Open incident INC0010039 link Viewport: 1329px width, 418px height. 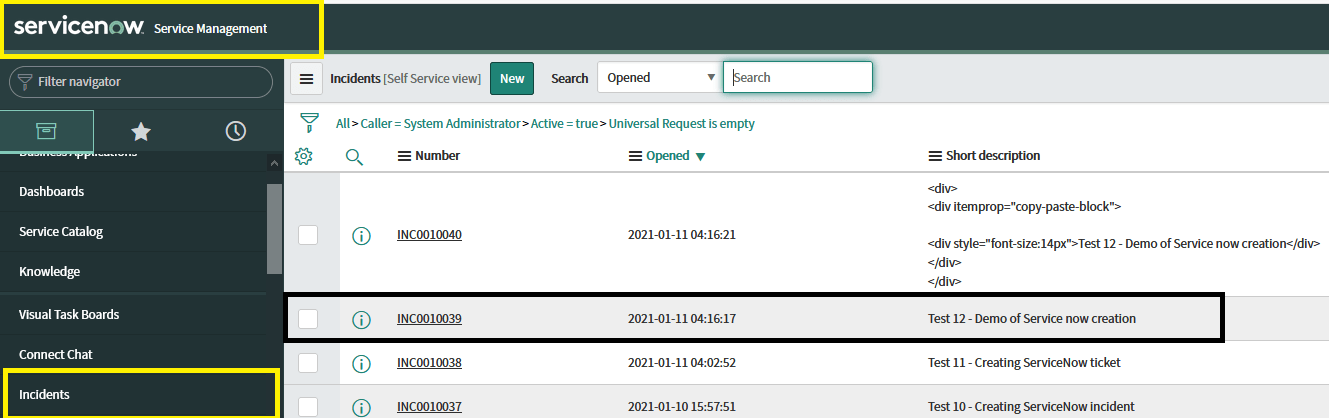click(429, 319)
